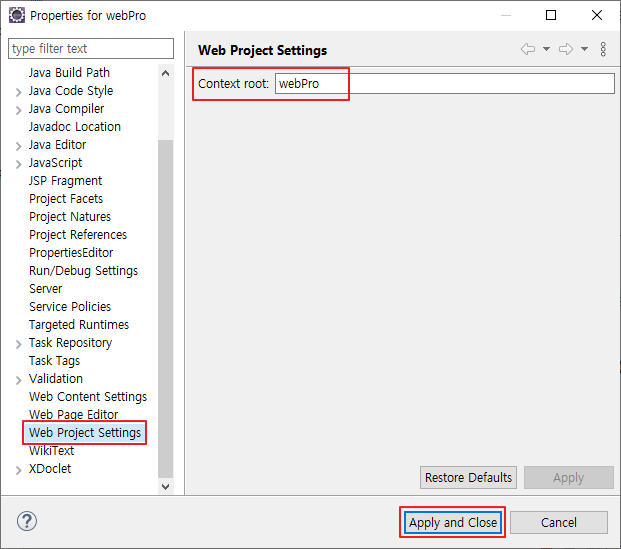This screenshot has width=621, height=549.
Task: Open Run/Debug Settings page
Action: coord(84,271)
